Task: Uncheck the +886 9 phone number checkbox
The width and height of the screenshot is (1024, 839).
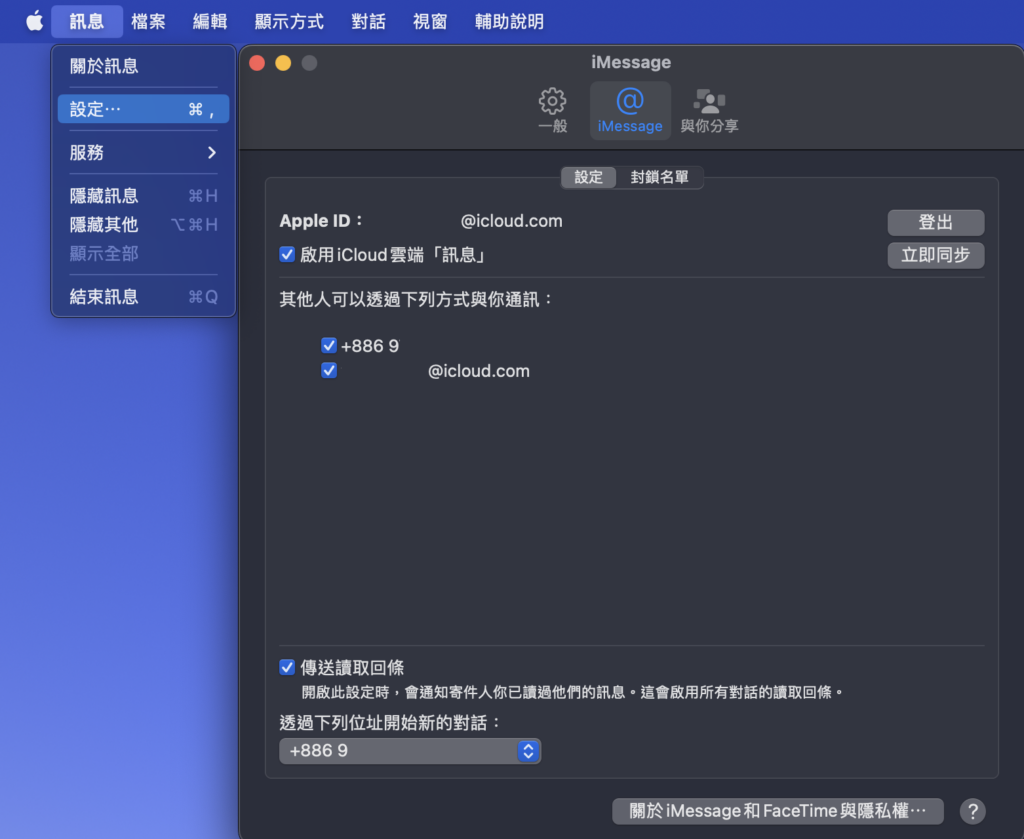Action: click(x=329, y=346)
